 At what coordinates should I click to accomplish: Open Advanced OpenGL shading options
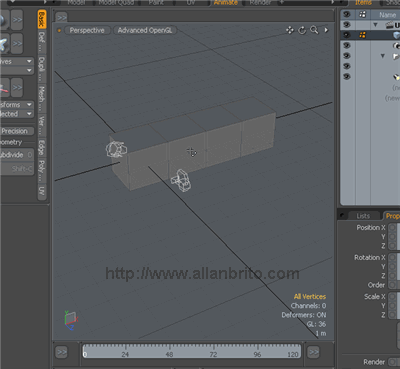coord(145,30)
